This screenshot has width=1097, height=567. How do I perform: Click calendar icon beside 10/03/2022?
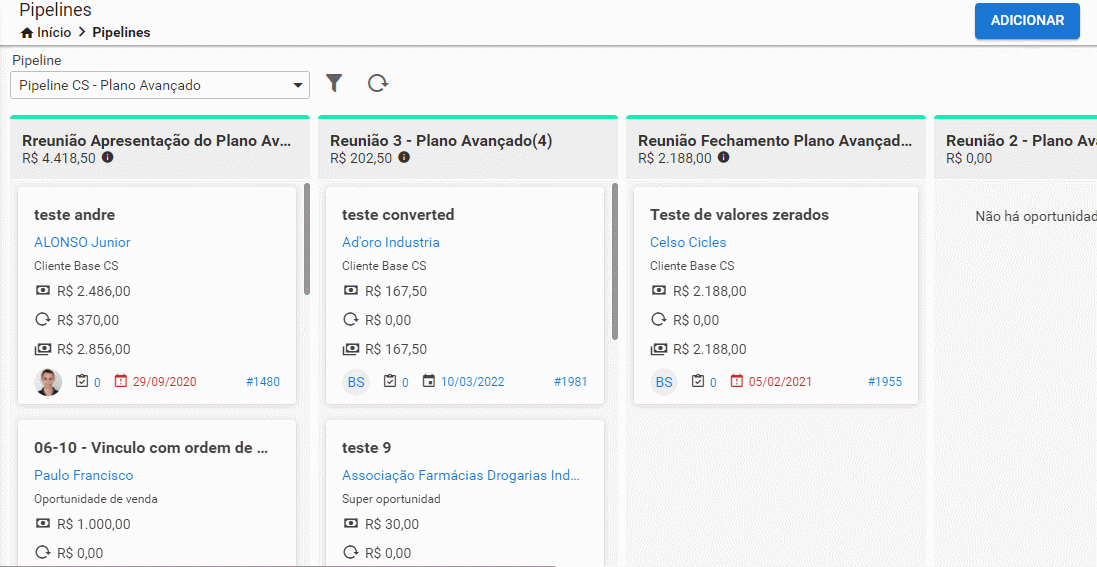pos(429,382)
